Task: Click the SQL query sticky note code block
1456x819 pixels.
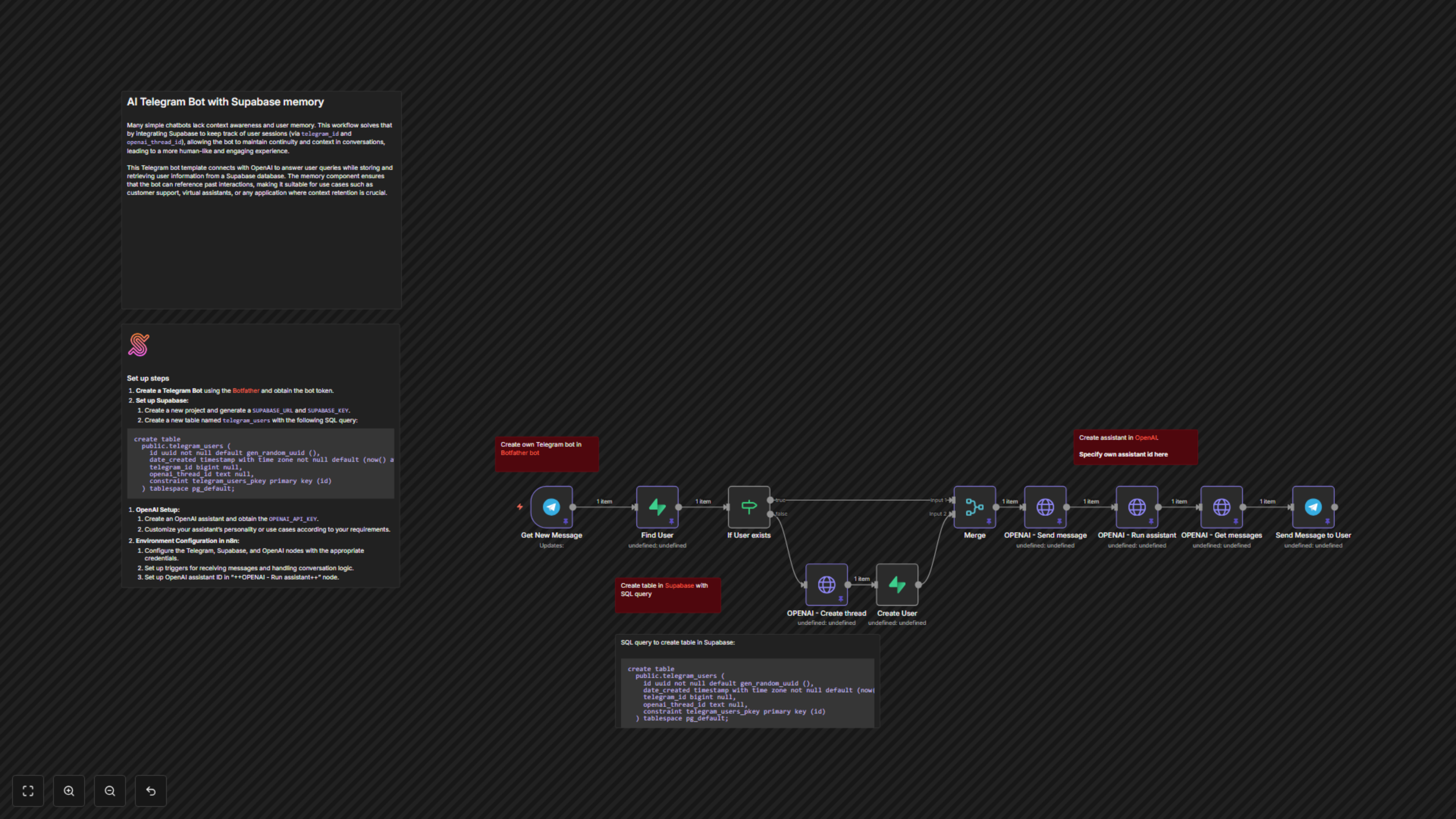Action: [747, 693]
